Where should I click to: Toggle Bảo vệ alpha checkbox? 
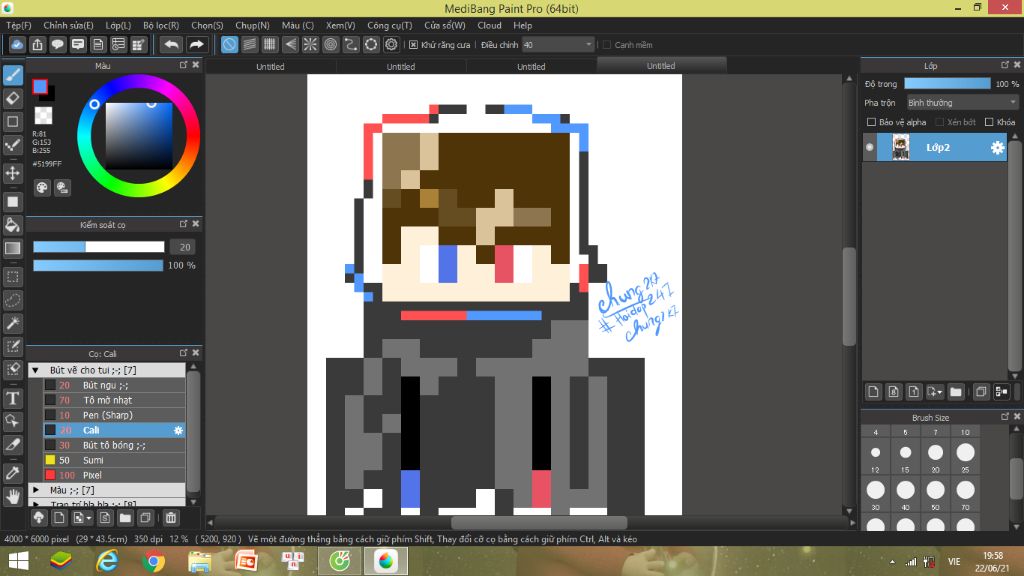tap(871, 122)
